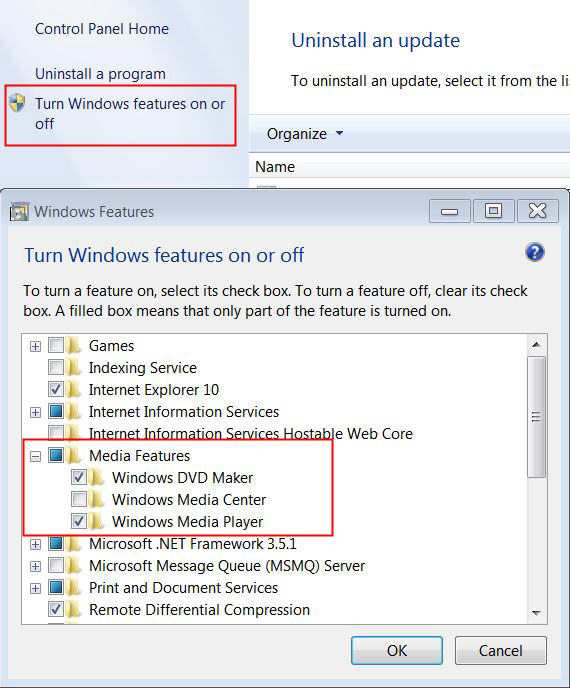570x688 pixels.
Task: Expand Print and Document Services node
Action: (x=36, y=588)
